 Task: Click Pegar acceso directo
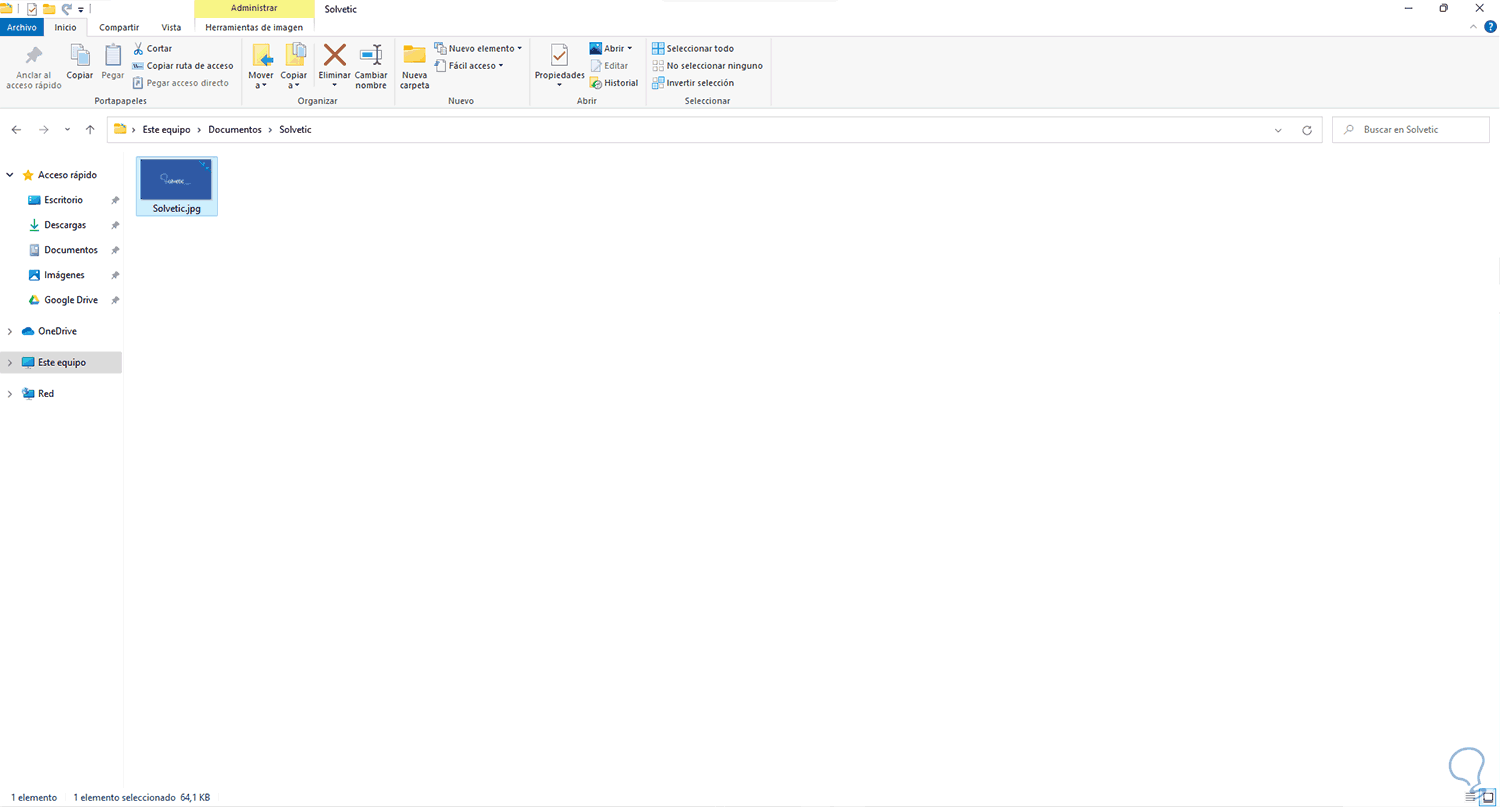[x=180, y=83]
